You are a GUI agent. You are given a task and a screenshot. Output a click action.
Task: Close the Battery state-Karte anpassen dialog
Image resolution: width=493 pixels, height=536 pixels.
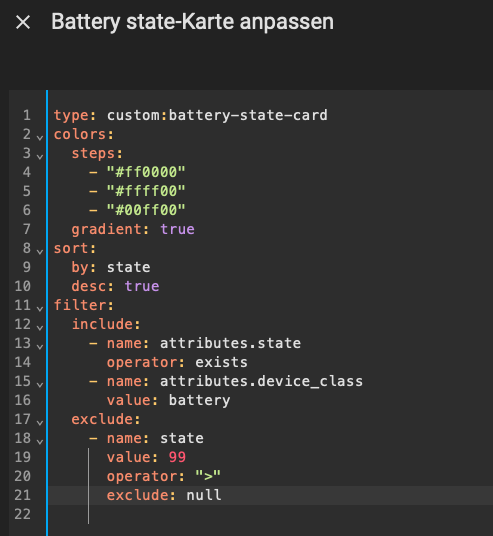click(23, 23)
